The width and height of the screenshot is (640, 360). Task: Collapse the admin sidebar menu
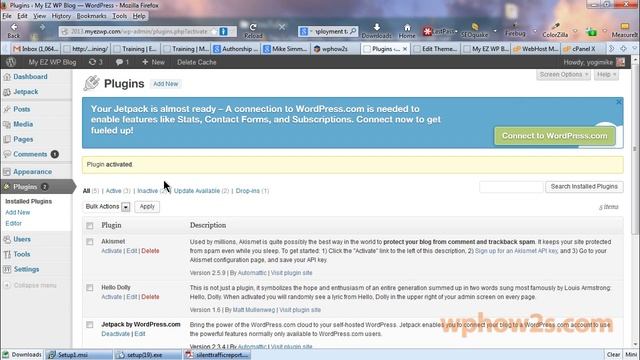pyautogui.click(x=31, y=285)
